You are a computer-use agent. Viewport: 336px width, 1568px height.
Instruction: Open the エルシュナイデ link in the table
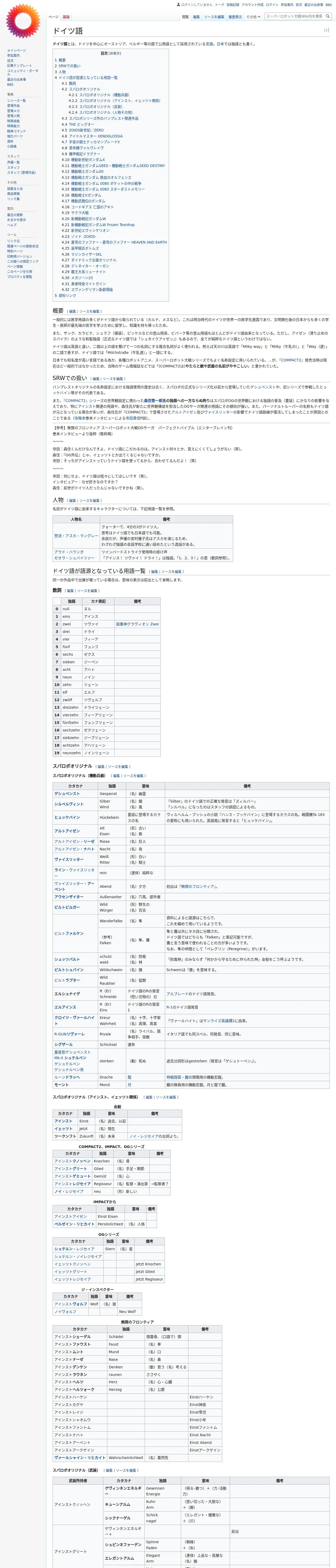67,994
